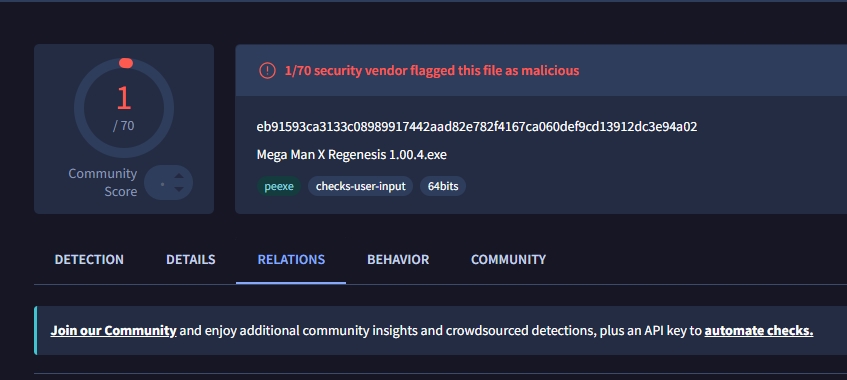This screenshot has height=380, width=847.
Task: Click the 64bits tag
Action: [443, 186]
